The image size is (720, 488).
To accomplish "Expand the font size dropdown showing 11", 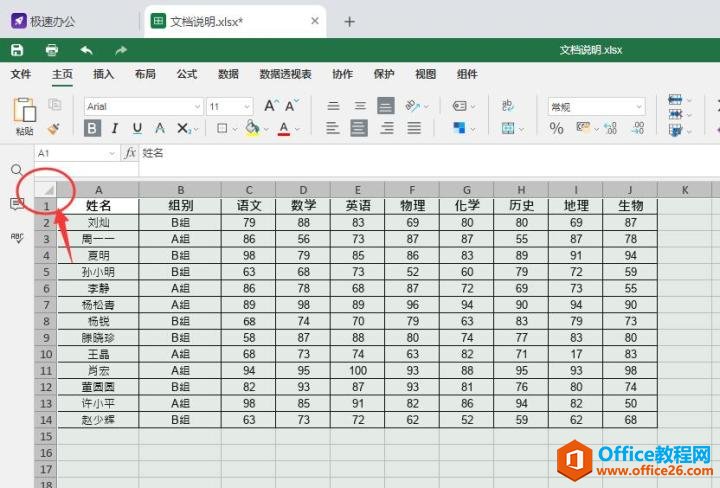I will 231,106.
